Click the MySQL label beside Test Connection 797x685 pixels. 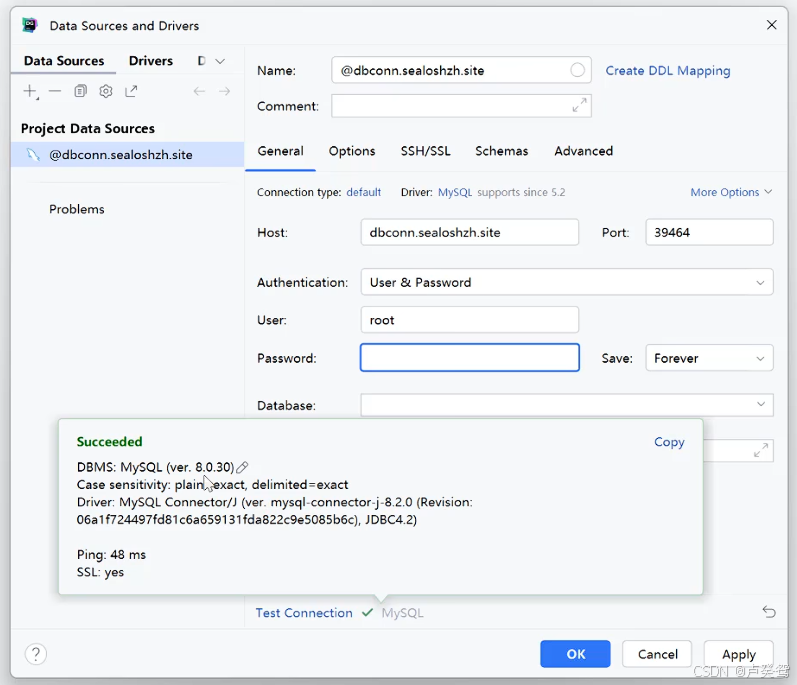coord(402,613)
